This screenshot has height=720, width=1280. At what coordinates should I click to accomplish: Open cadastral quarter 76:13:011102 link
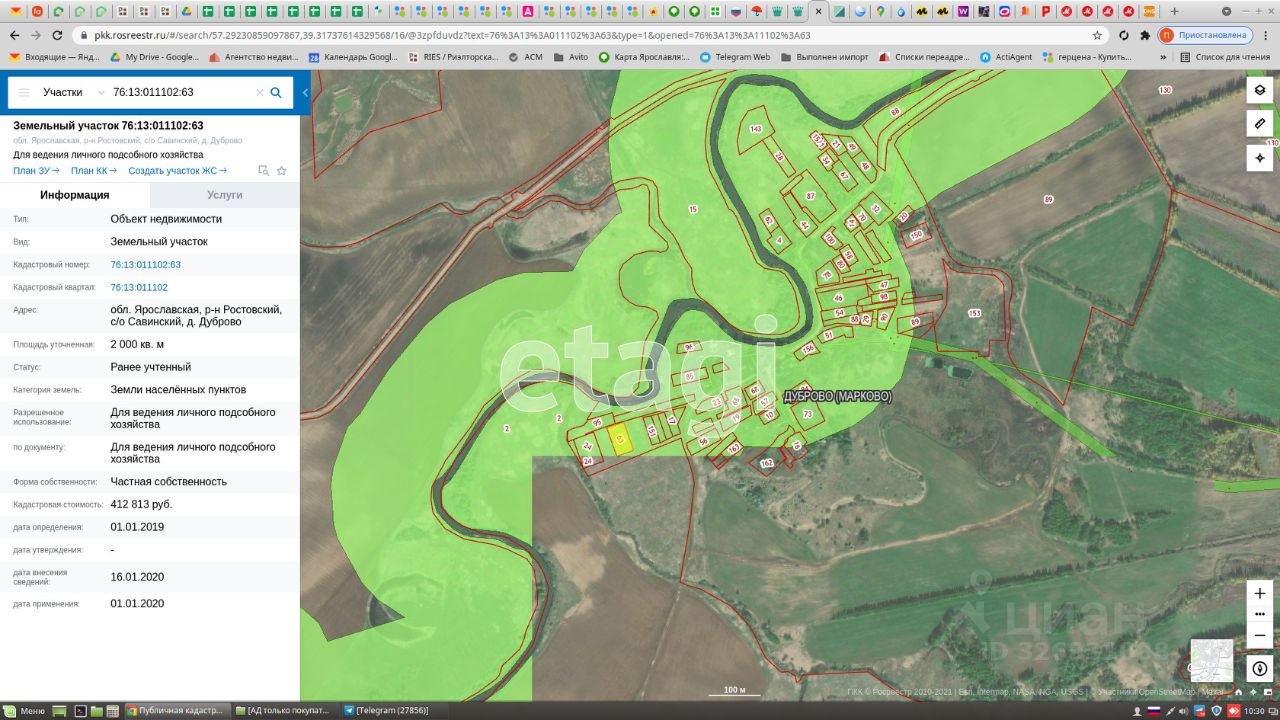pos(138,287)
